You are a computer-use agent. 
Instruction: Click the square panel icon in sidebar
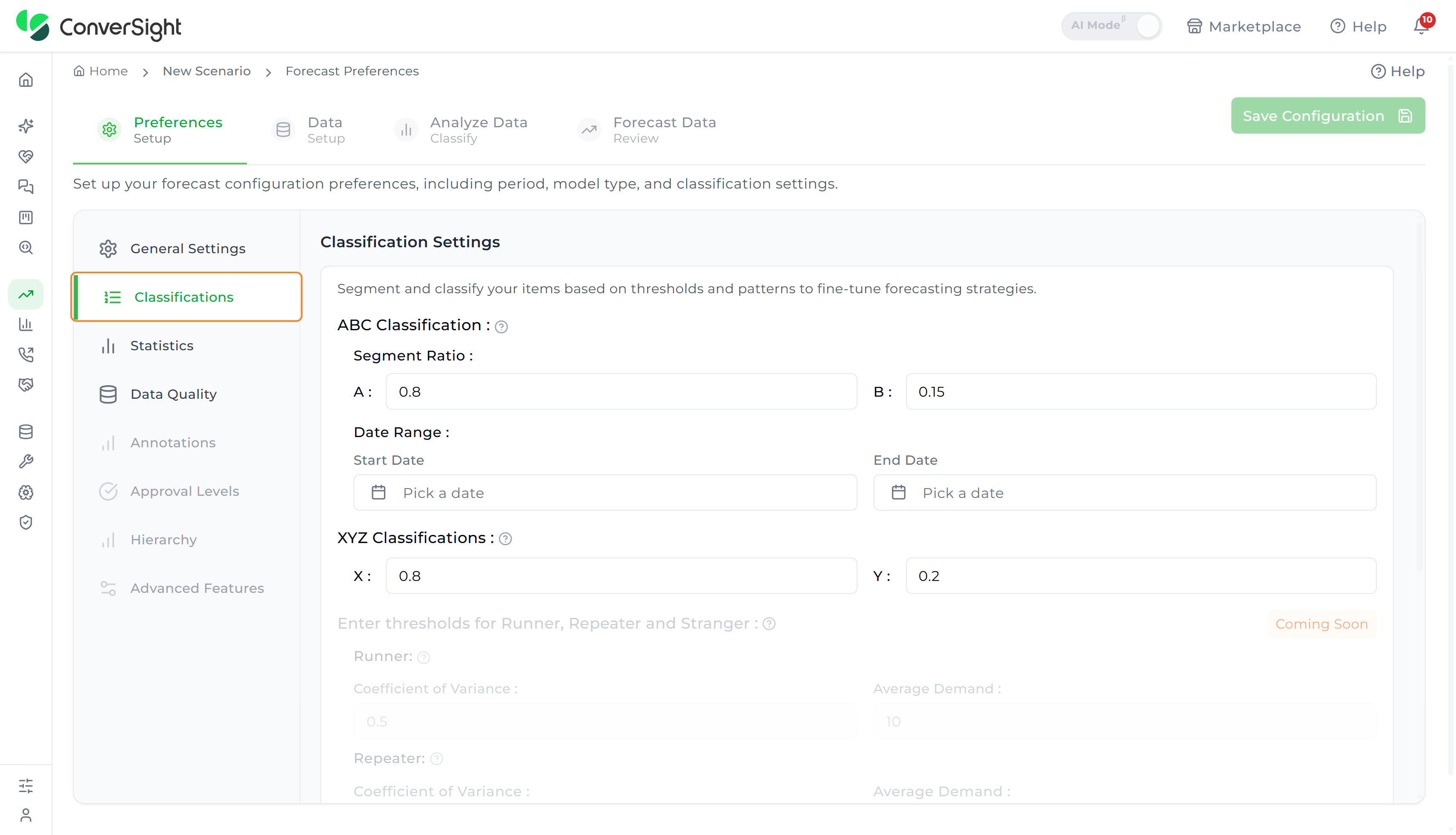[x=26, y=217]
